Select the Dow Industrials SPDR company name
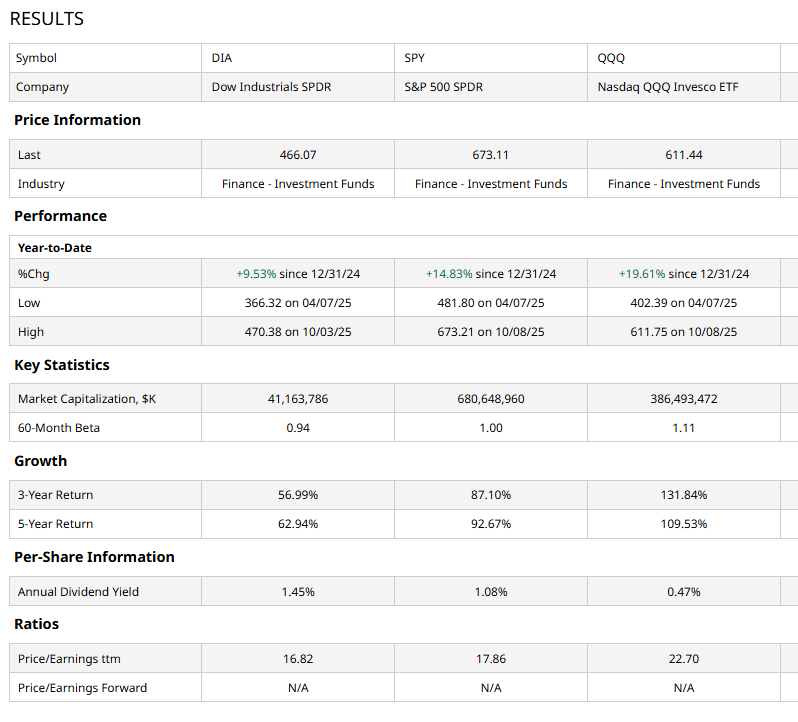Viewport: 798px width, 722px height. coord(271,87)
